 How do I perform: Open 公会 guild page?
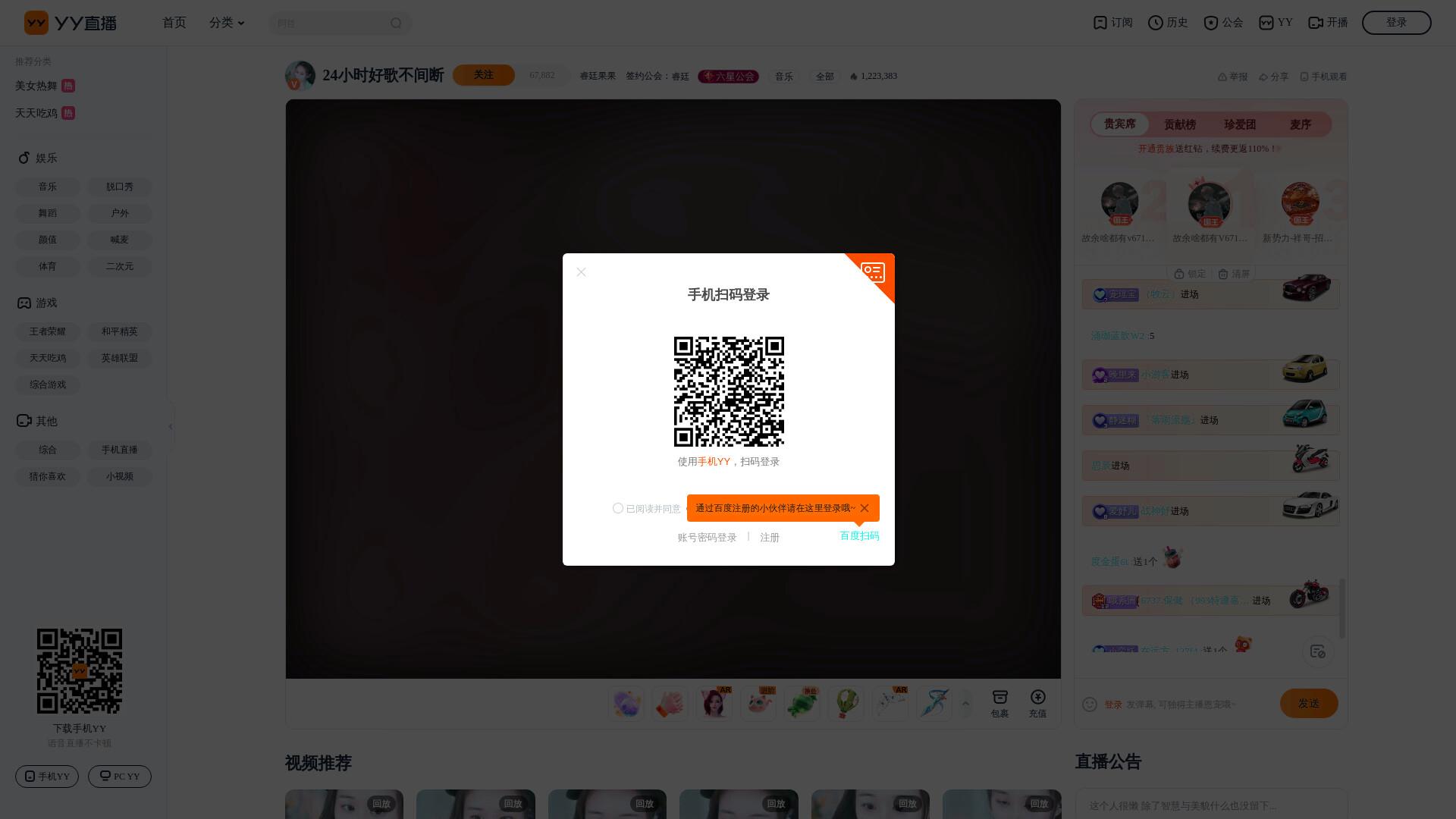click(x=1223, y=23)
